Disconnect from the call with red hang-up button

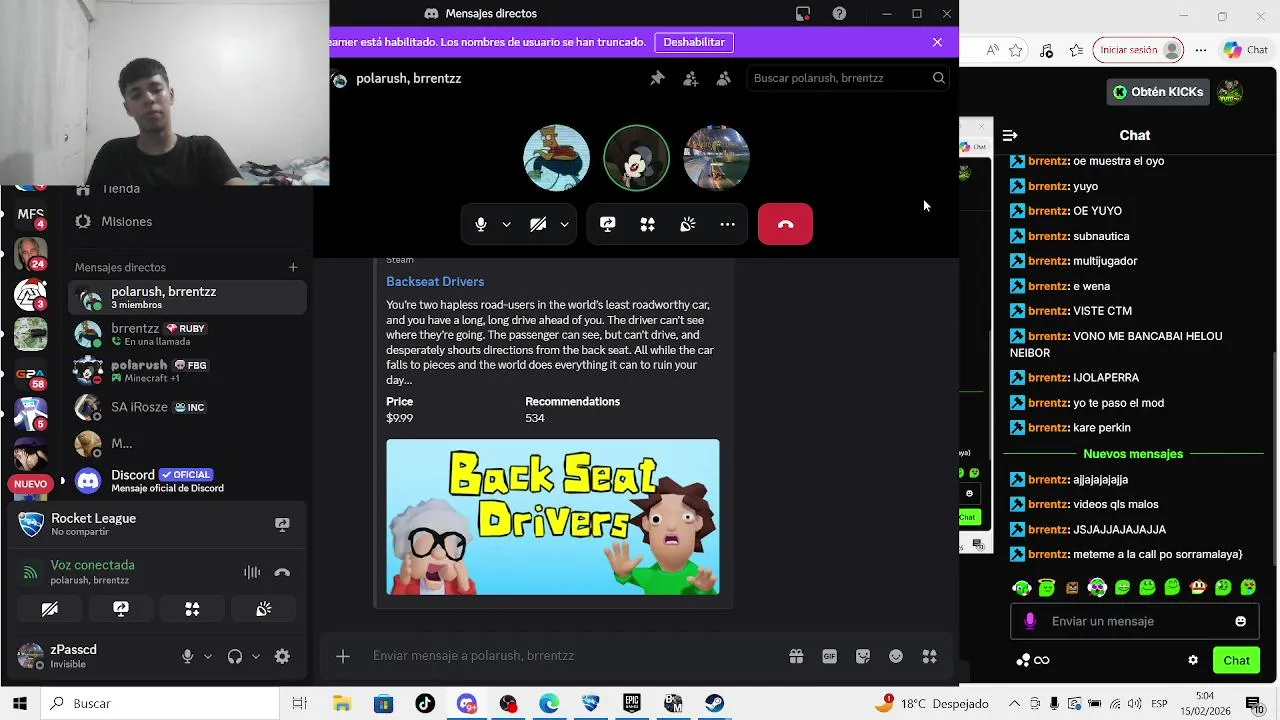tap(785, 224)
